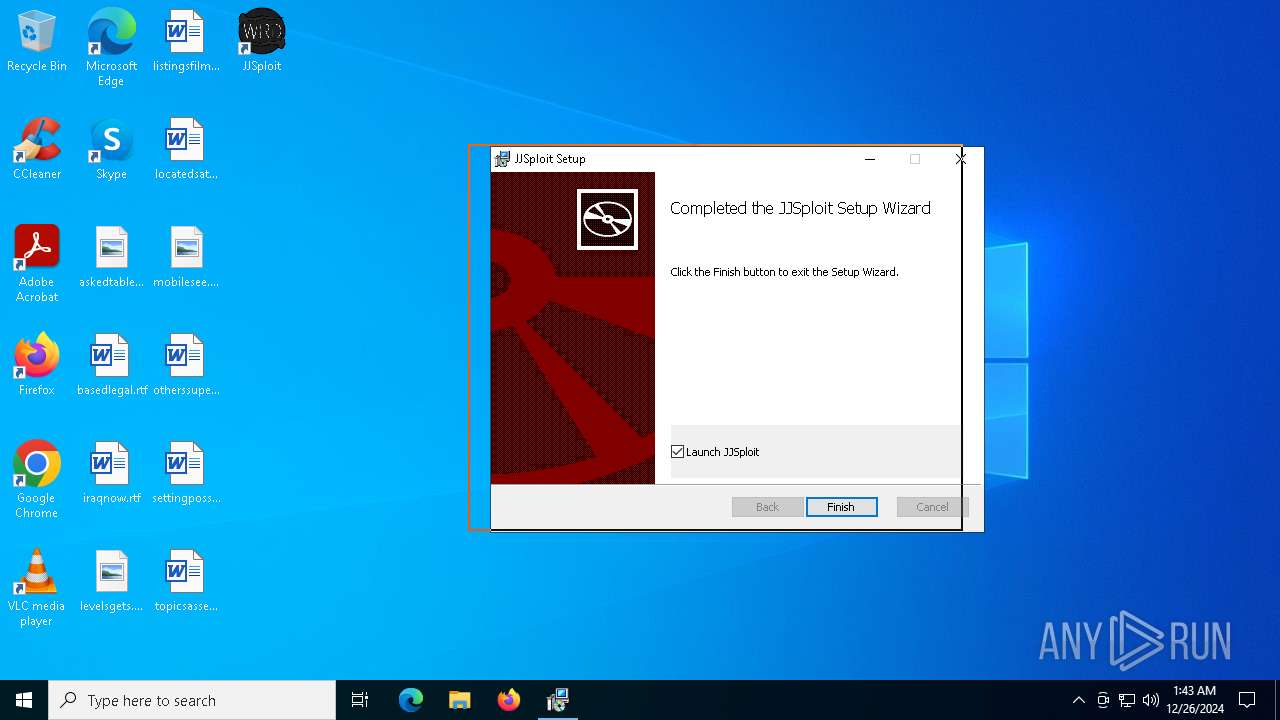The height and width of the screenshot is (720, 1280).
Task: Select the listingsfilm document on desktop
Action: coord(185,41)
